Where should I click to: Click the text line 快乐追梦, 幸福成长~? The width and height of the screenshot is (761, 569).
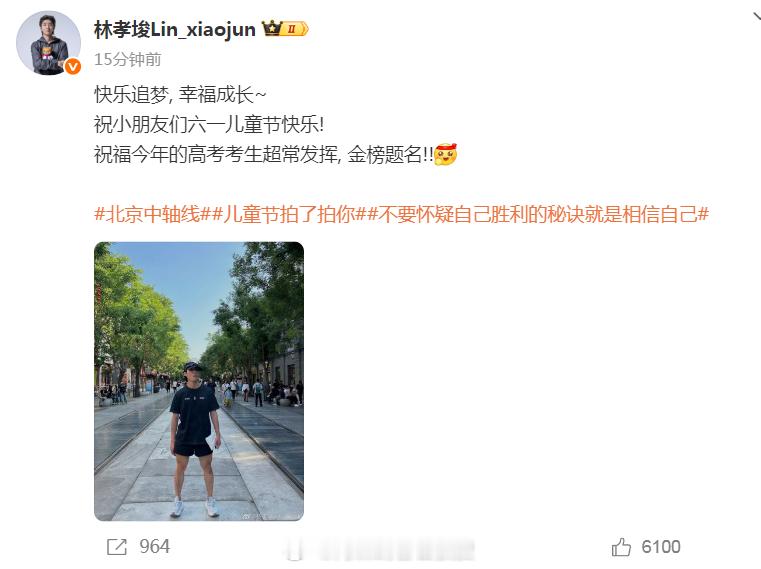180,95
